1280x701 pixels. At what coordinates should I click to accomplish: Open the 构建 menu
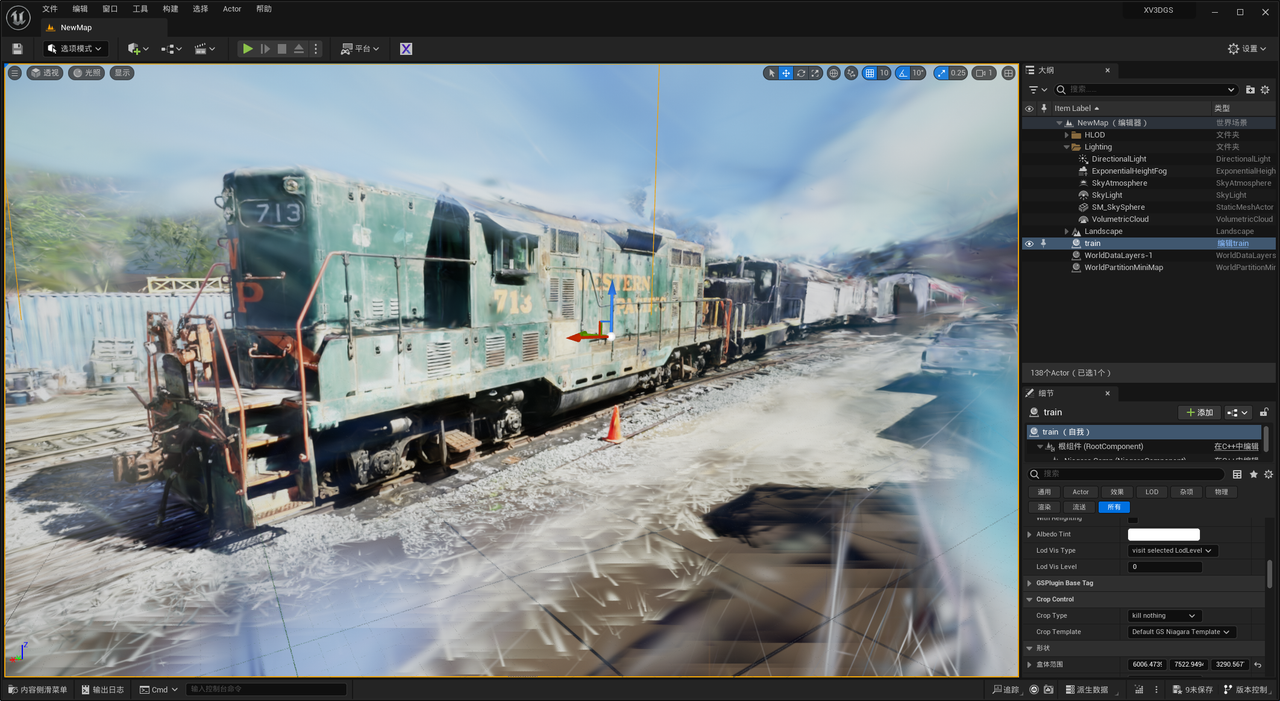pos(171,9)
